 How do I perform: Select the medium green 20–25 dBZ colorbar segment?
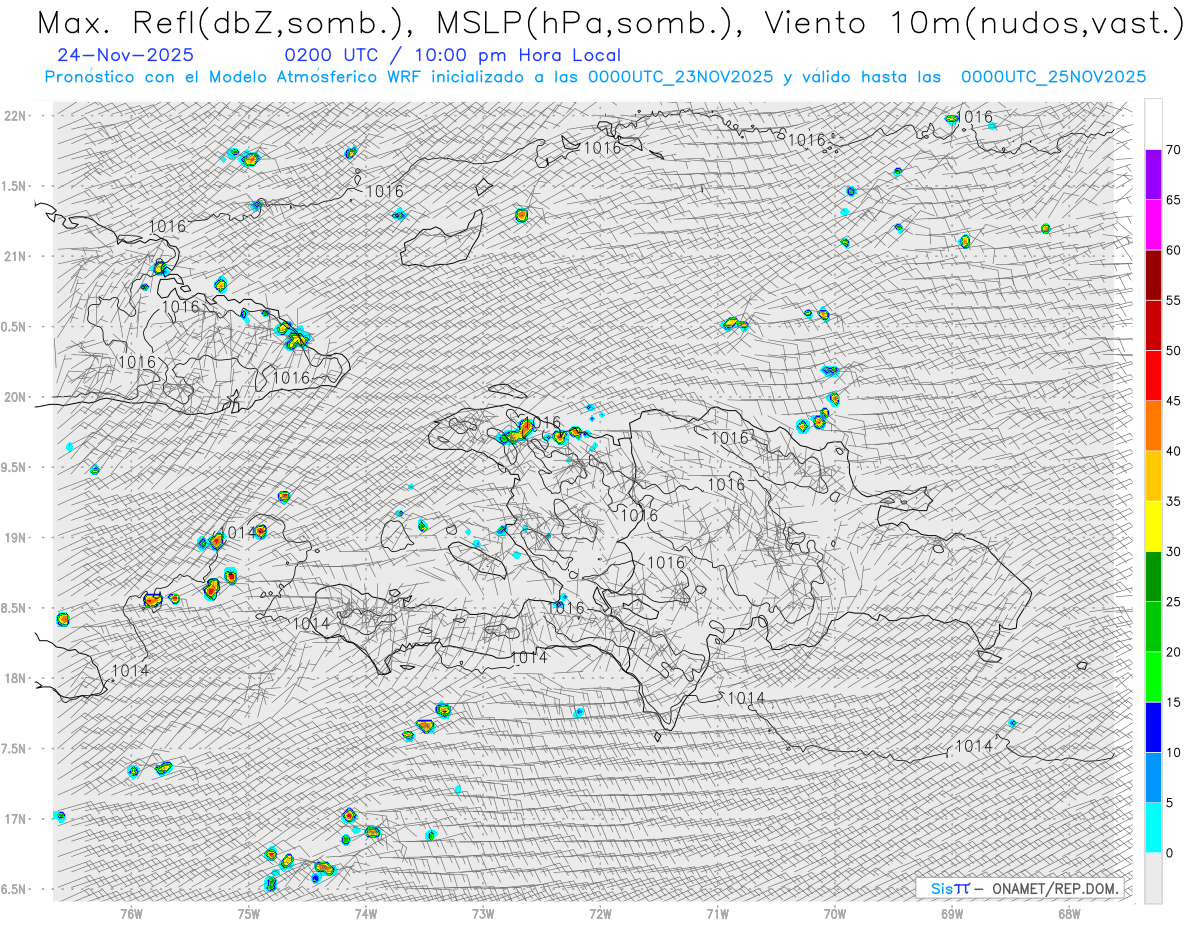[1153, 627]
